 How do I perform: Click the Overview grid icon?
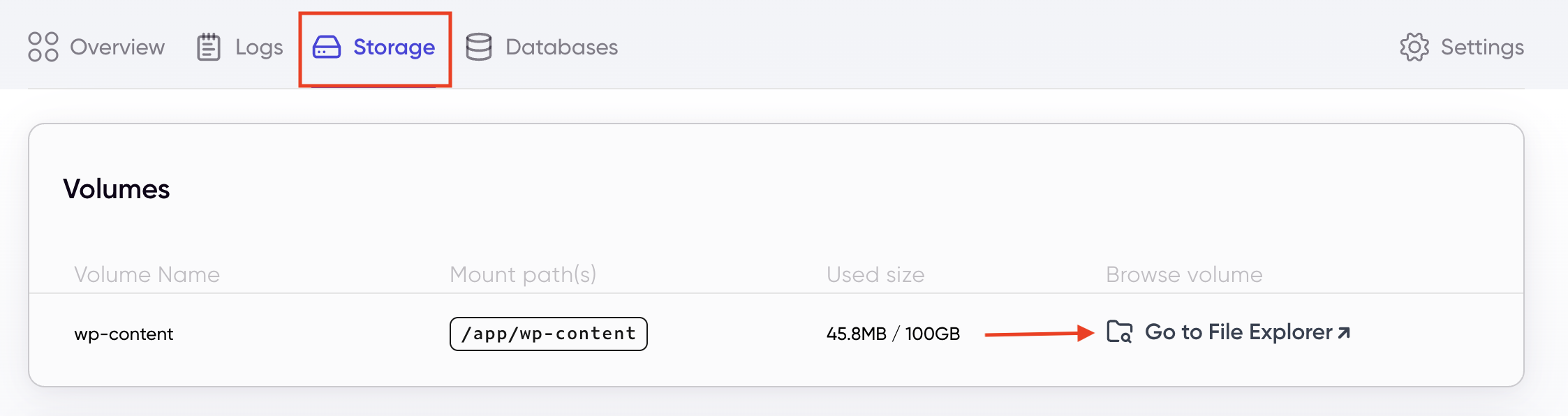click(42, 47)
